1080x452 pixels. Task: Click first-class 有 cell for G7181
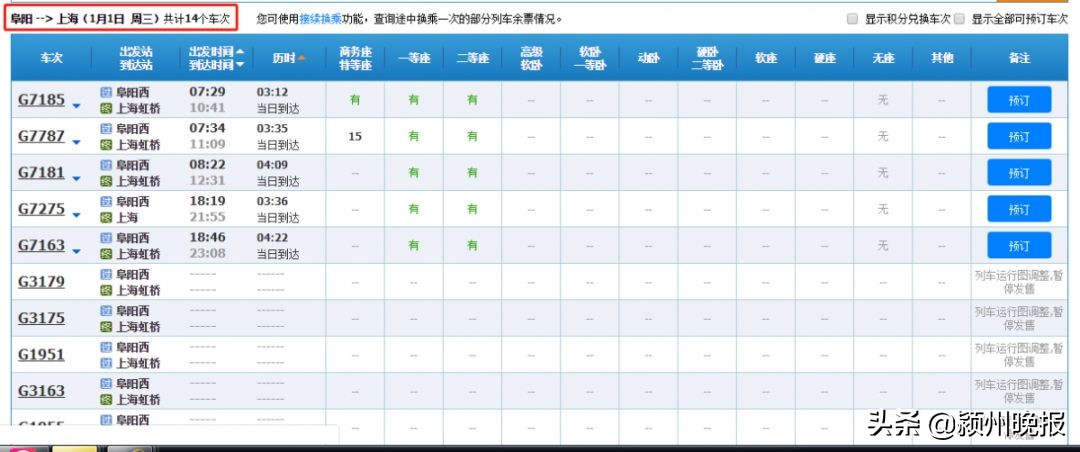[x=413, y=173]
